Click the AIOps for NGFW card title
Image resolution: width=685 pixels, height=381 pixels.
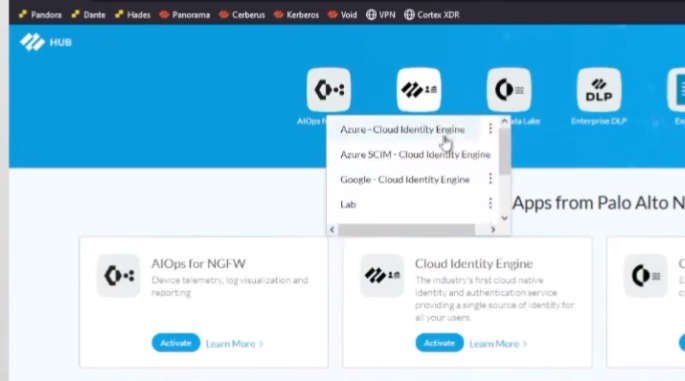[198, 263]
